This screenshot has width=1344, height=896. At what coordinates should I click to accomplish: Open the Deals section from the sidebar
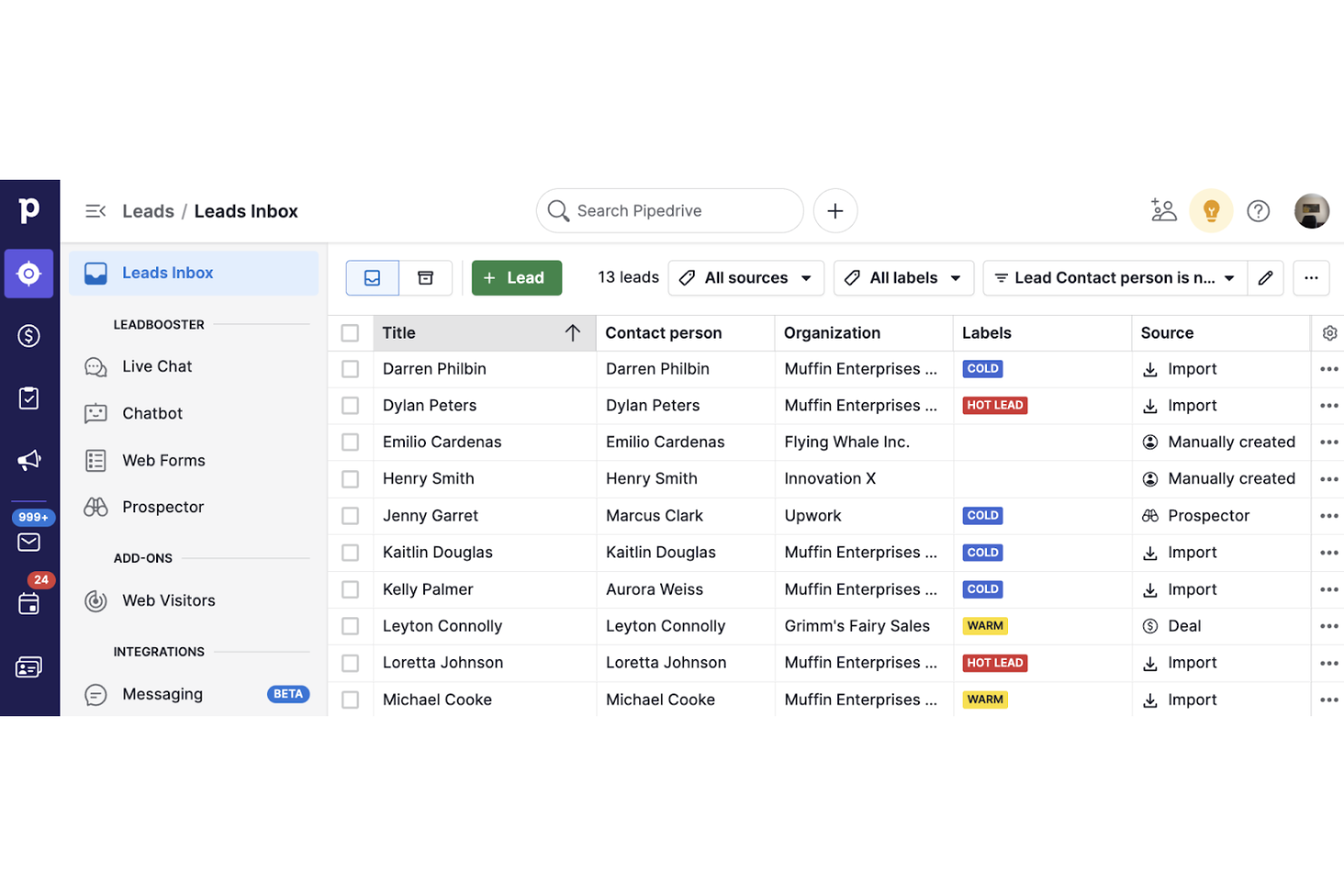pyautogui.click(x=29, y=335)
